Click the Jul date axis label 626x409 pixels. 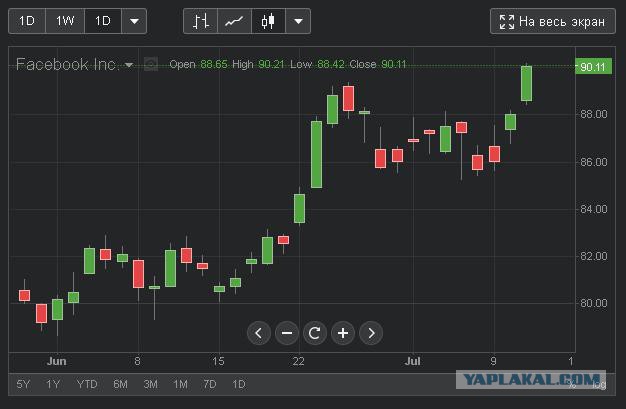pos(412,361)
